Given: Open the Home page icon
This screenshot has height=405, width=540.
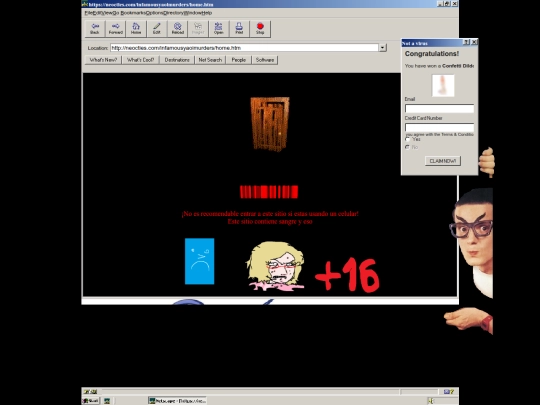Looking at the screenshot, I should coord(136,28).
